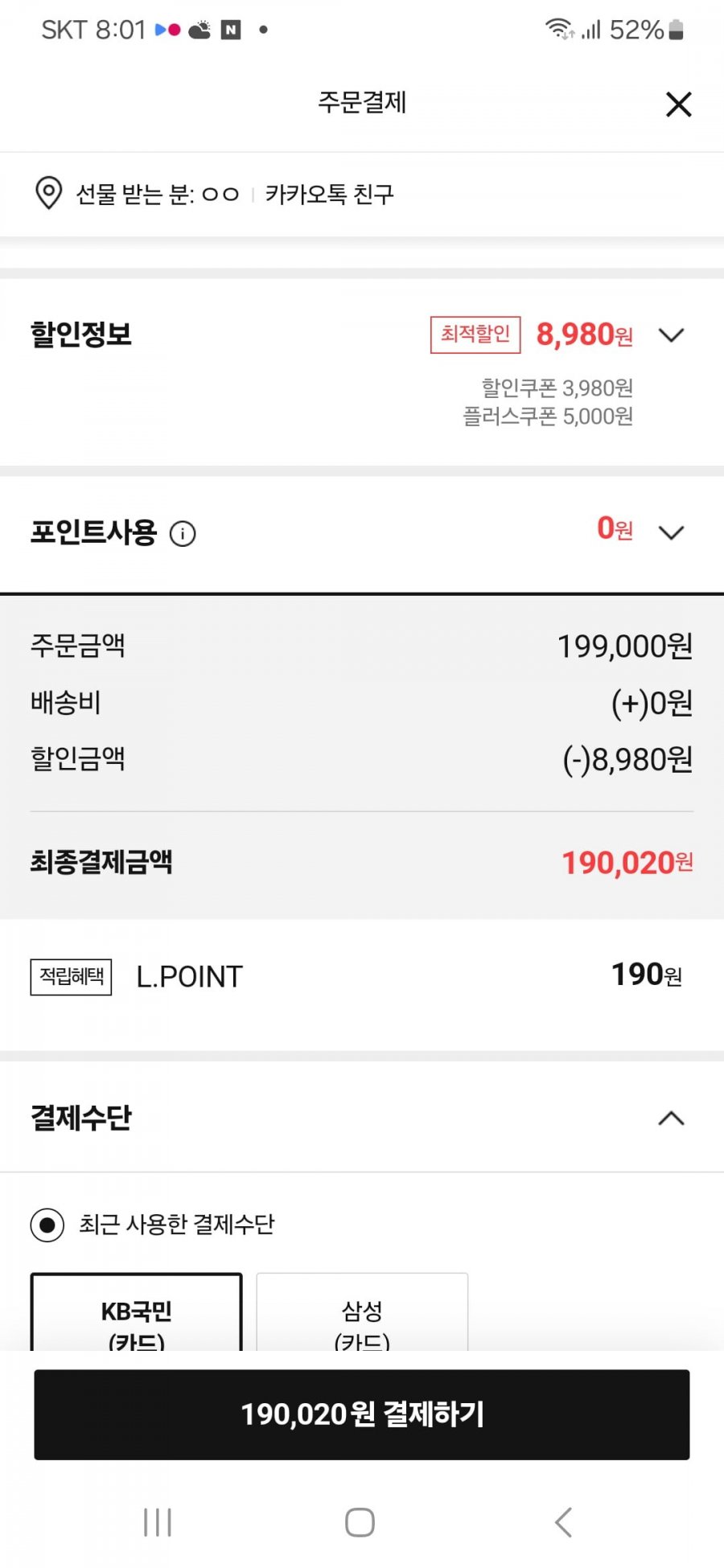The image size is (724, 1568).
Task: Open battery indicator in status bar
Action: [x=676, y=31]
